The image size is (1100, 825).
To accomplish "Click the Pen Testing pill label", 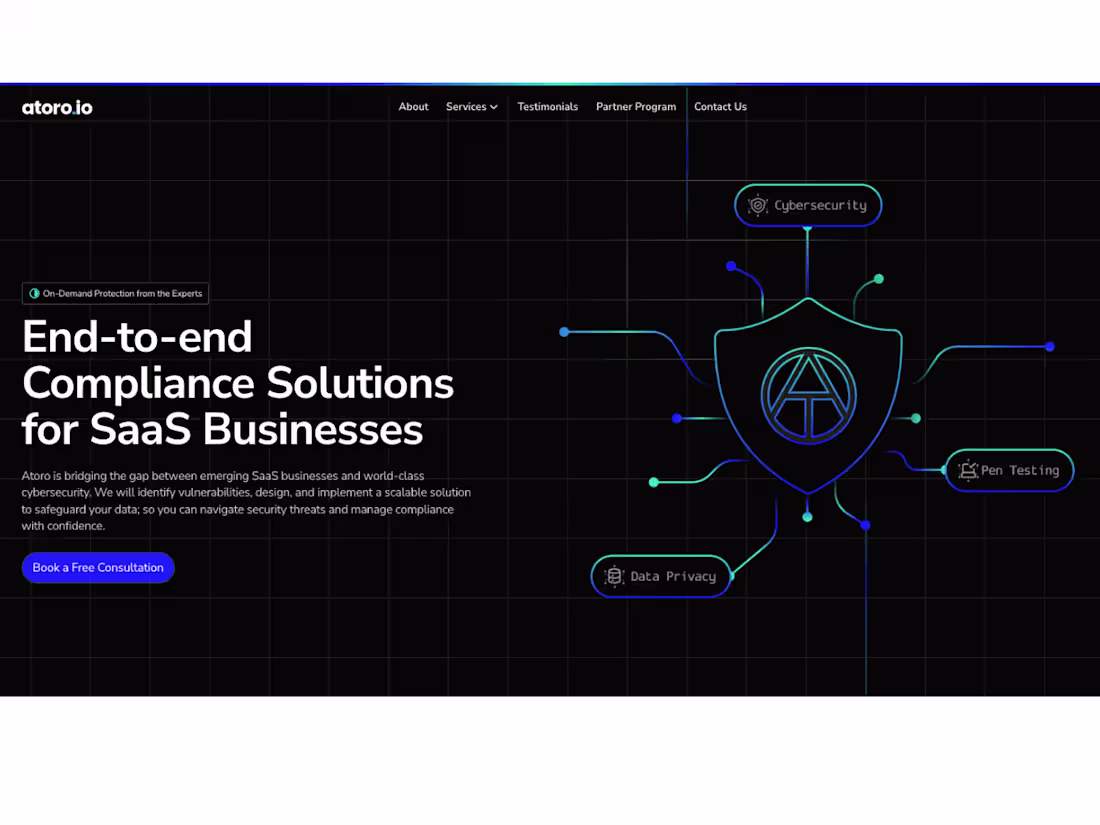I will click(x=1020, y=470).
